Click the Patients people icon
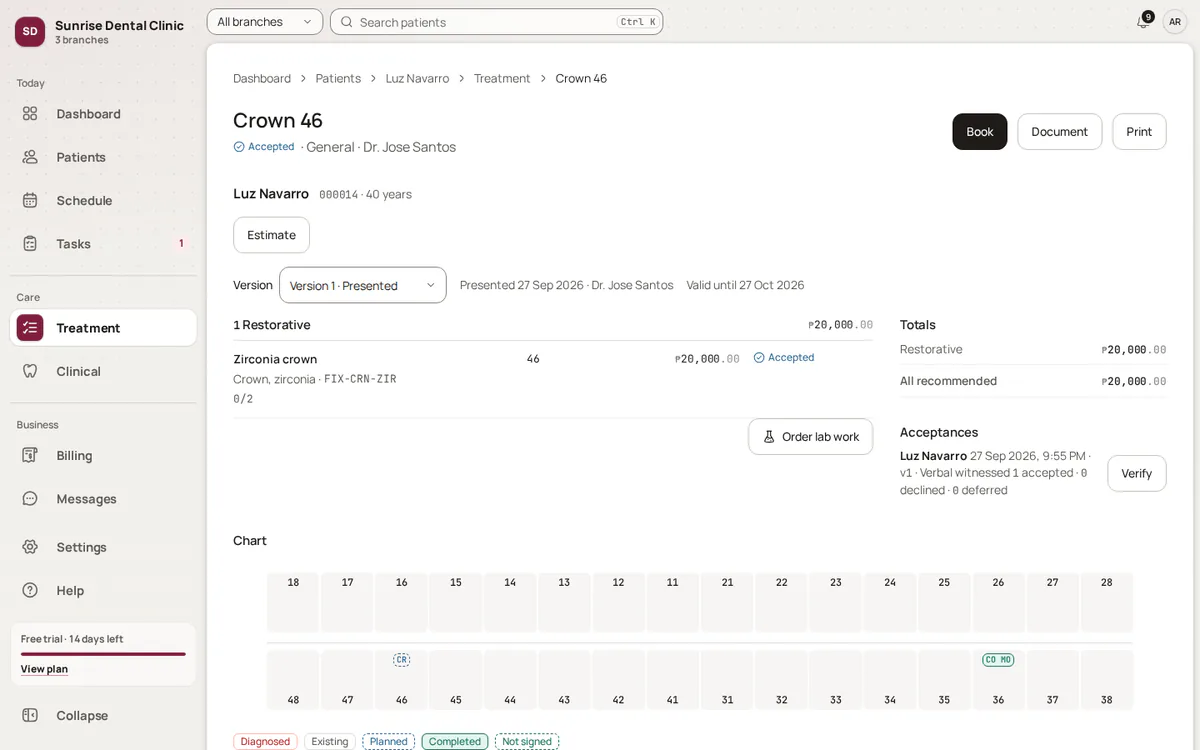This screenshot has height=750, width=1200. pyautogui.click(x=30, y=157)
